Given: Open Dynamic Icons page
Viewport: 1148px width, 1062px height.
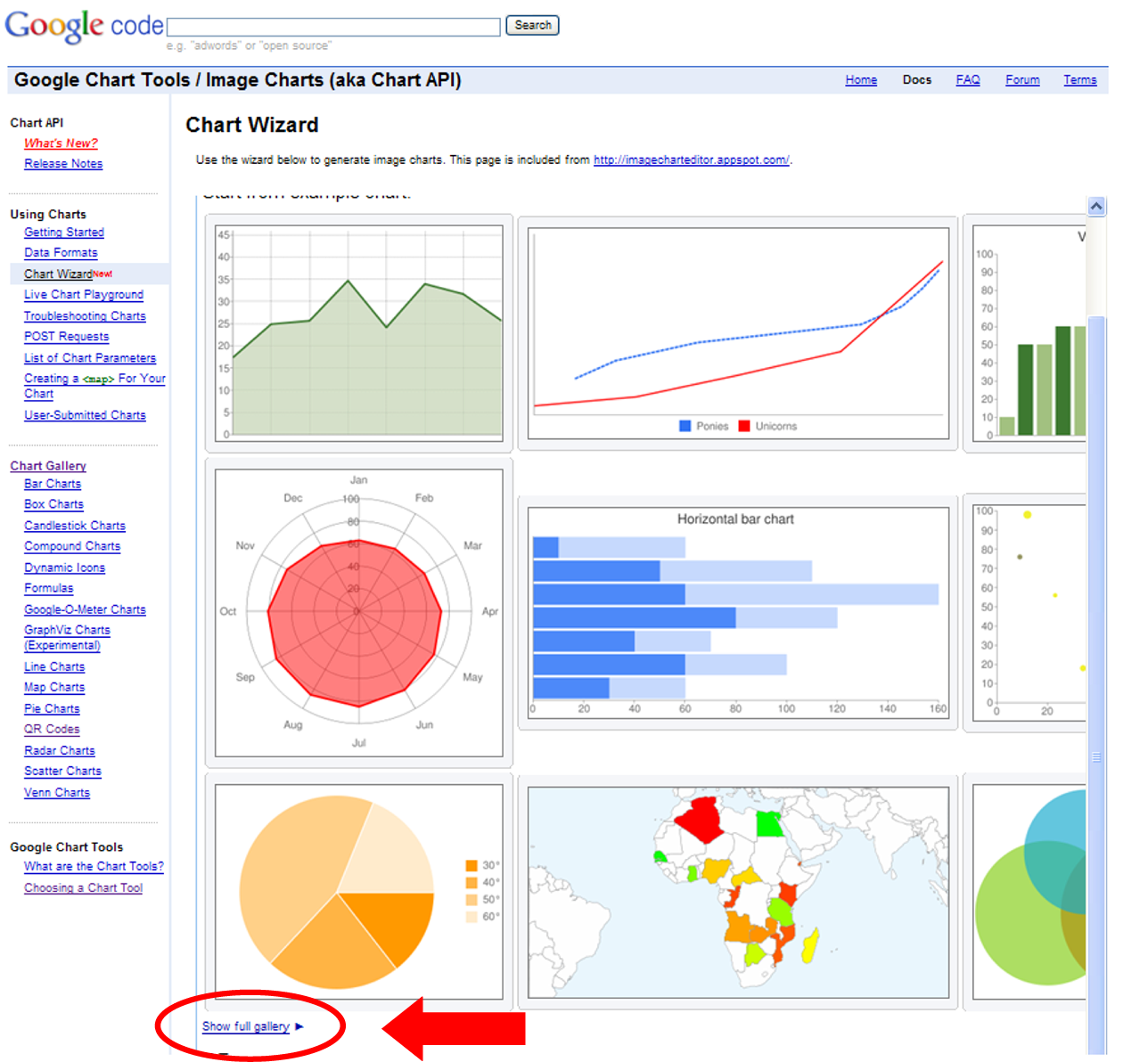Looking at the screenshot, I should pos(64,567).
